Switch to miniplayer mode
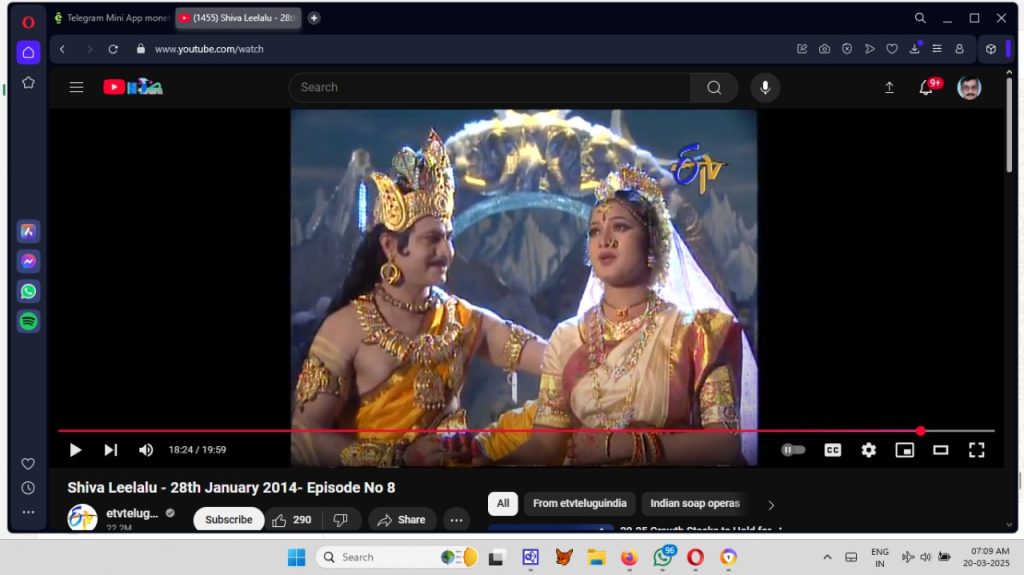This screenshot has height=575, width=1024. click(x=904, y=450)
